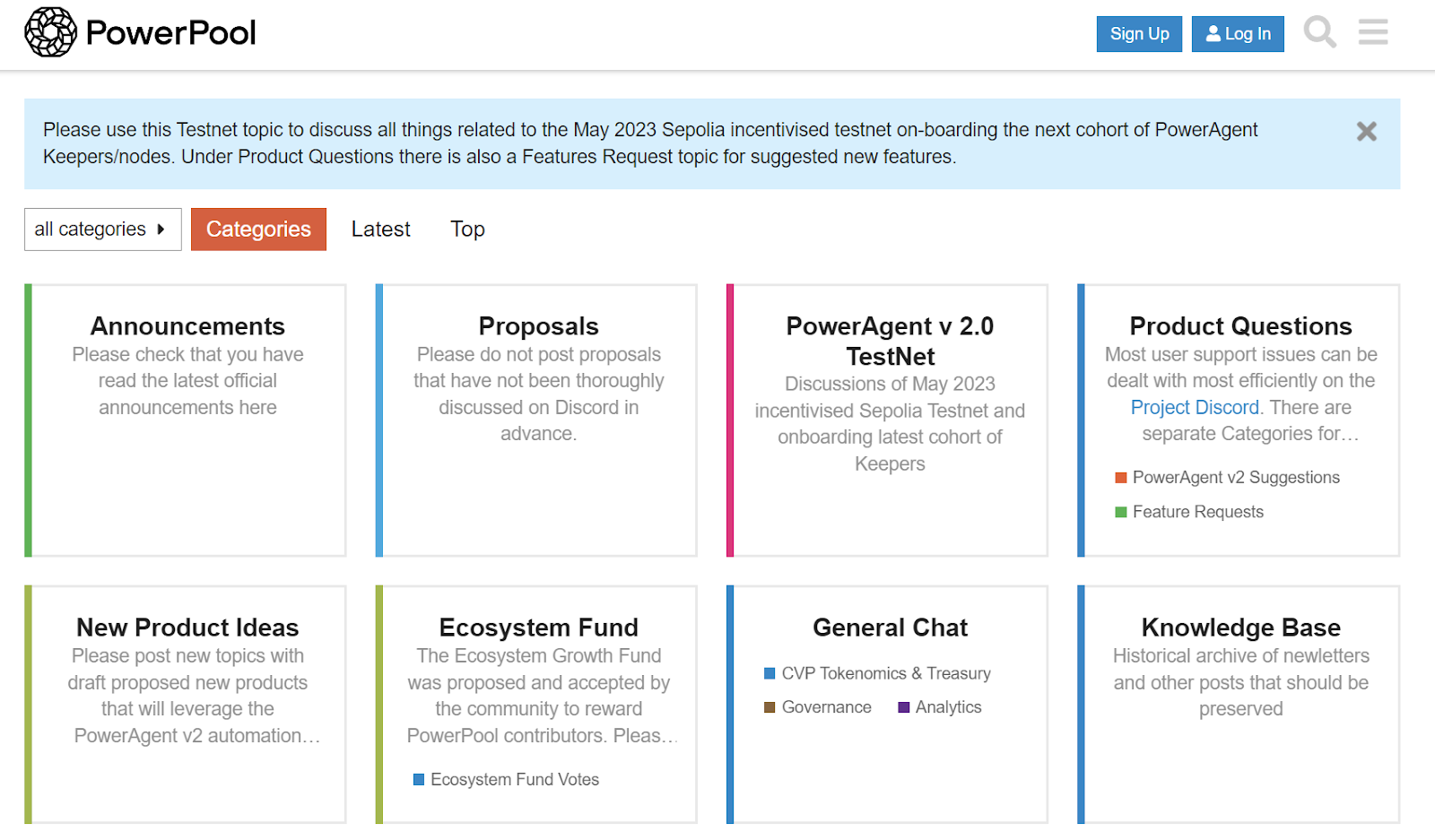Open the Announcements category

point(187,326)
